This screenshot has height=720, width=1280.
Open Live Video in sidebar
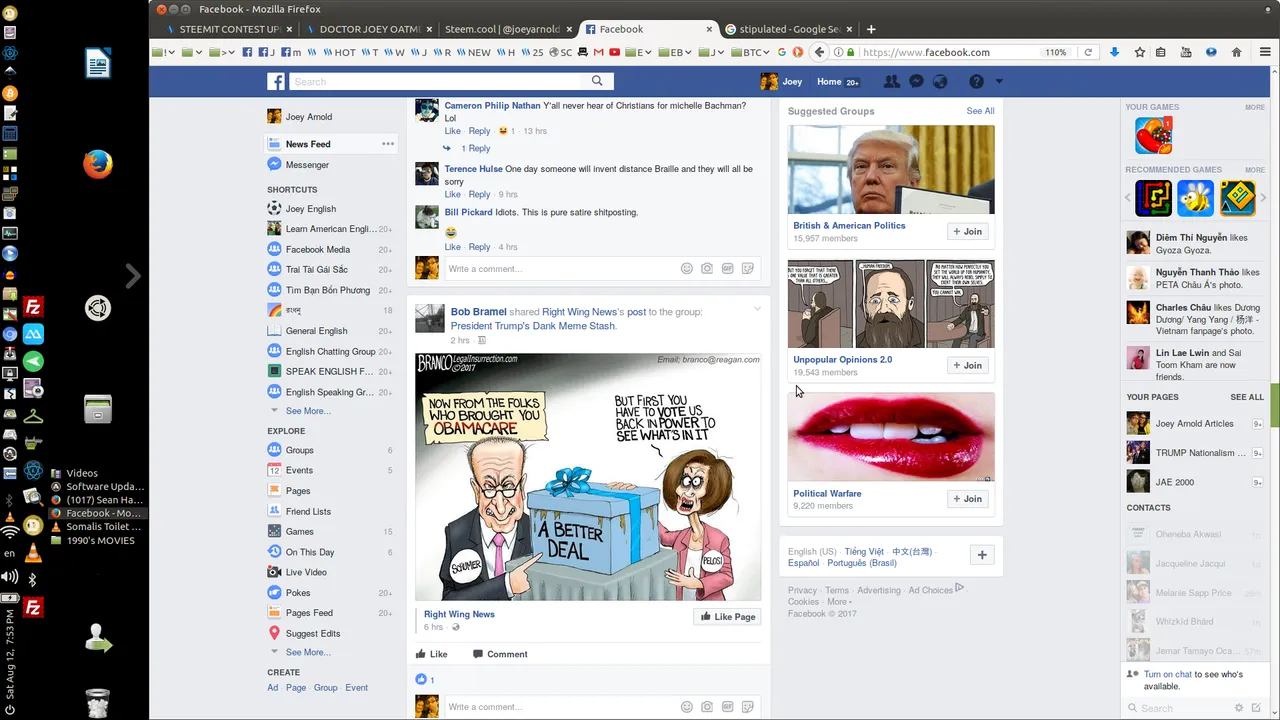click(x=306, y=572)
